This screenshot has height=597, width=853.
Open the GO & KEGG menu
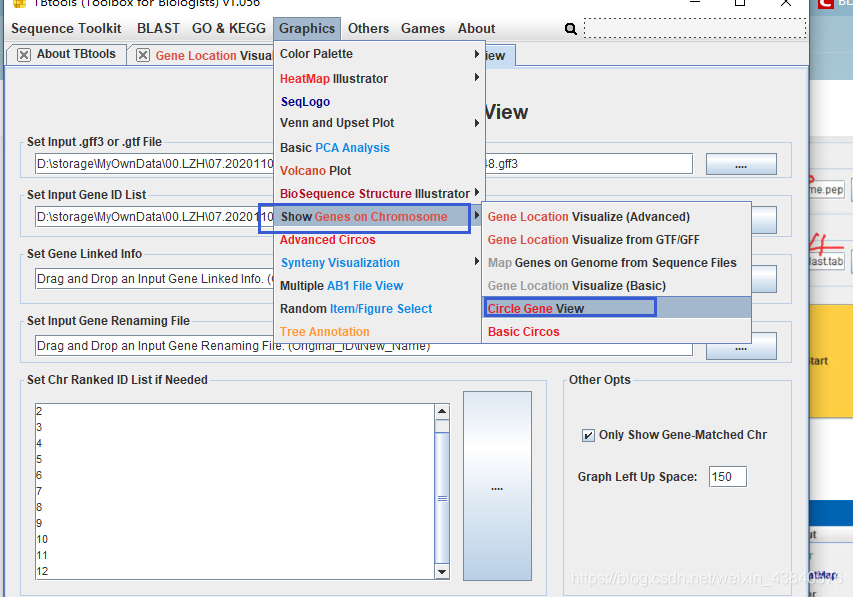tap(228, 28)
